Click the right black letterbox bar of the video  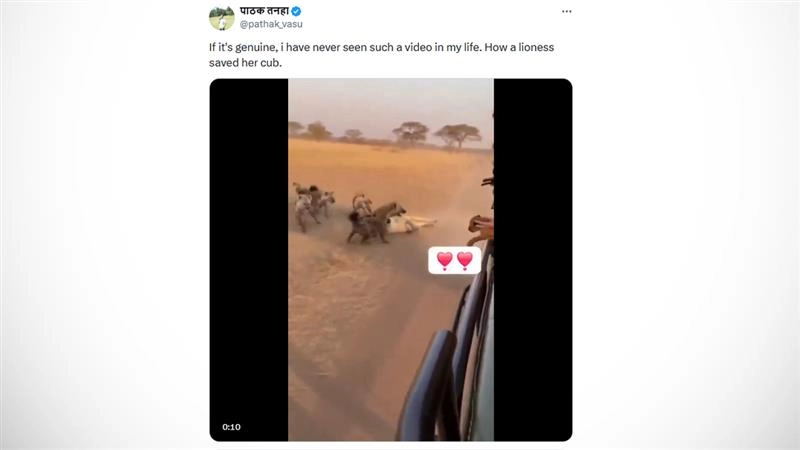[533, 260]
